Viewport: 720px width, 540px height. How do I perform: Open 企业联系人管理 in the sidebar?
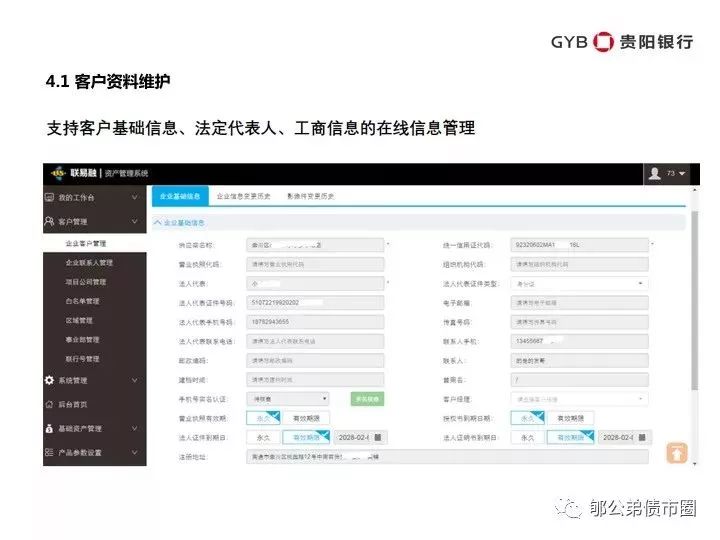coord(89,263)
